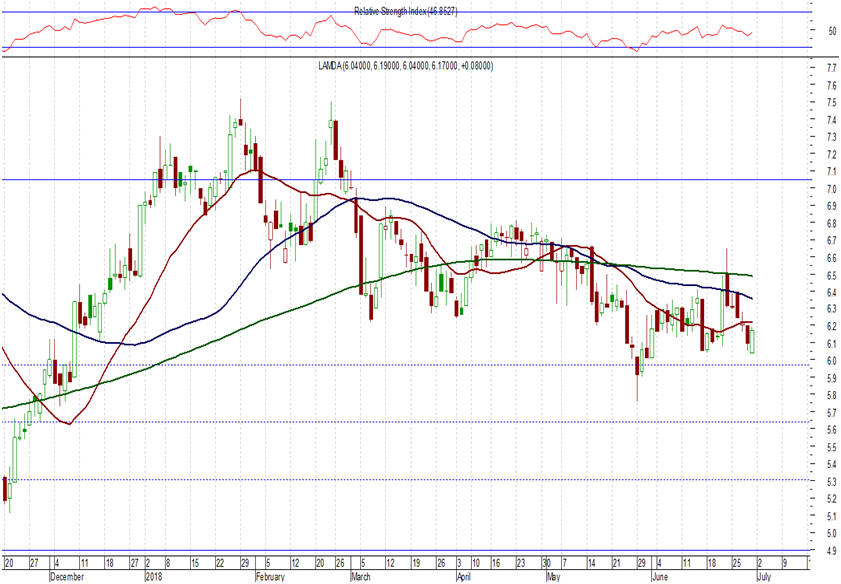The height and width of the screenshot is (584, 841).
Task: Select the solid blue horizontal line near 7.05
Action: pyautogui.click(x=407, y=180)
